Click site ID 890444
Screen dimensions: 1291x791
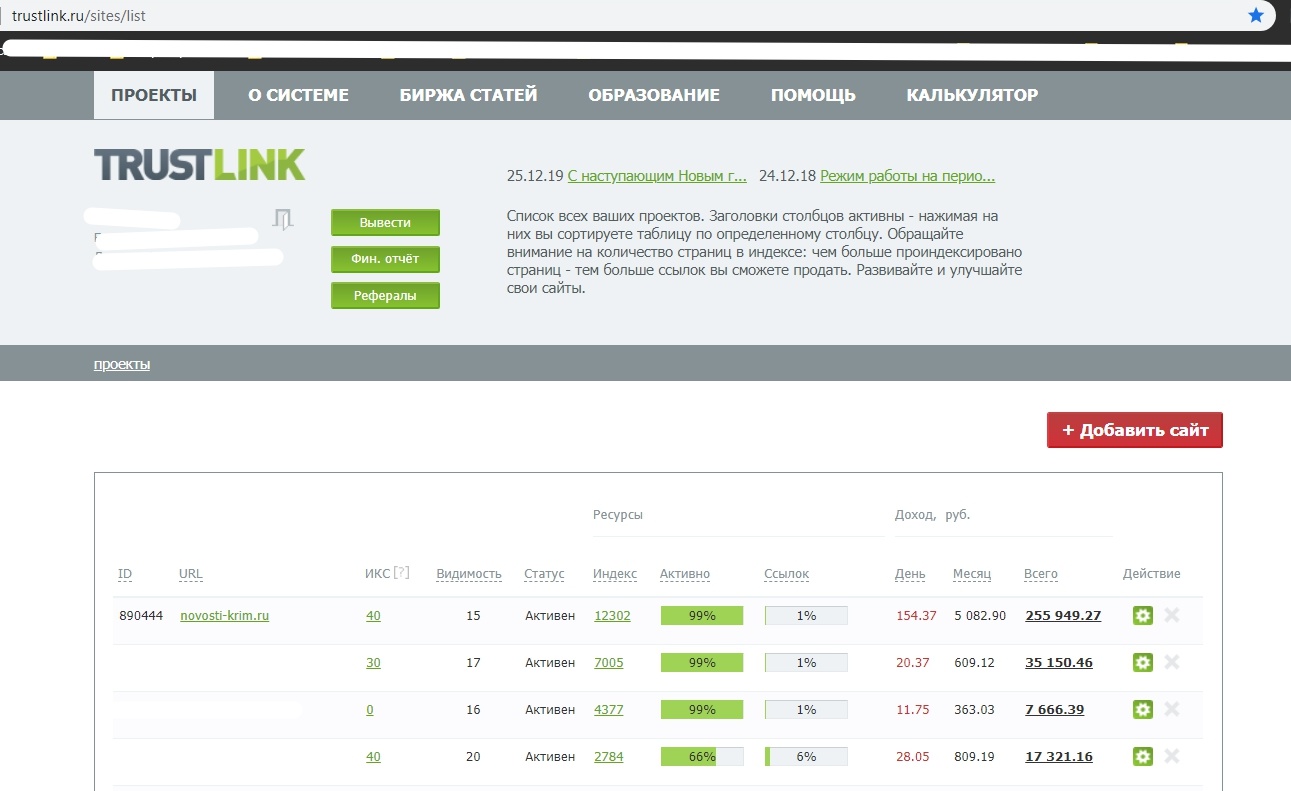click(x=141, y=615)
